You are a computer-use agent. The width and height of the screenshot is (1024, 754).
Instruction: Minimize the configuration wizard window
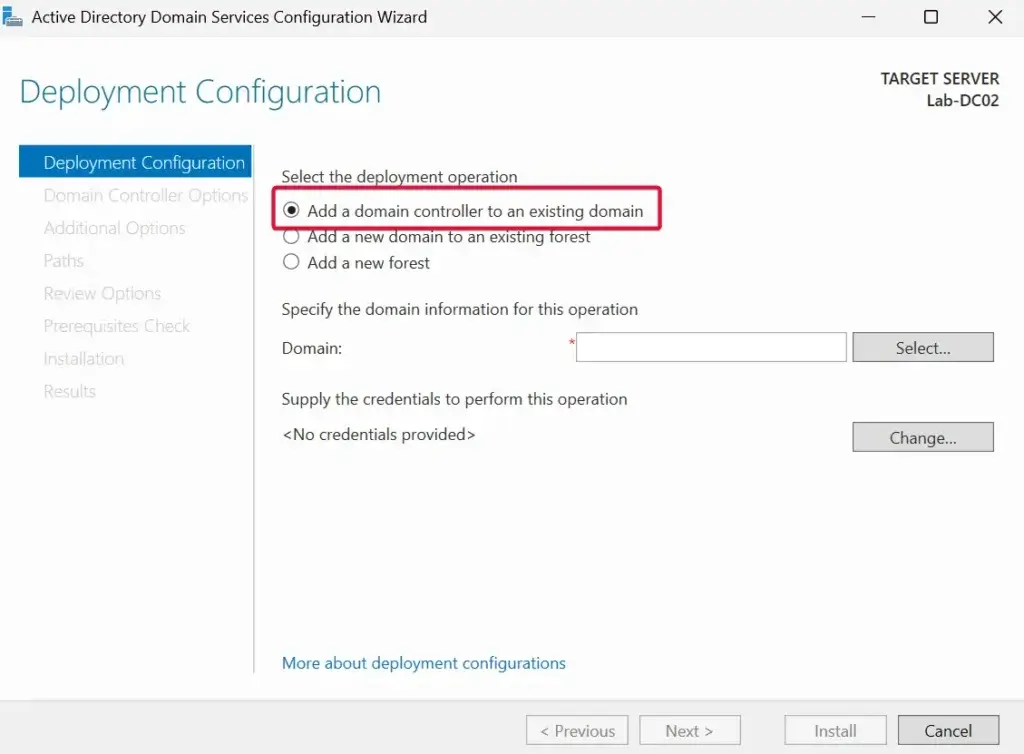[x=866, y=17]
